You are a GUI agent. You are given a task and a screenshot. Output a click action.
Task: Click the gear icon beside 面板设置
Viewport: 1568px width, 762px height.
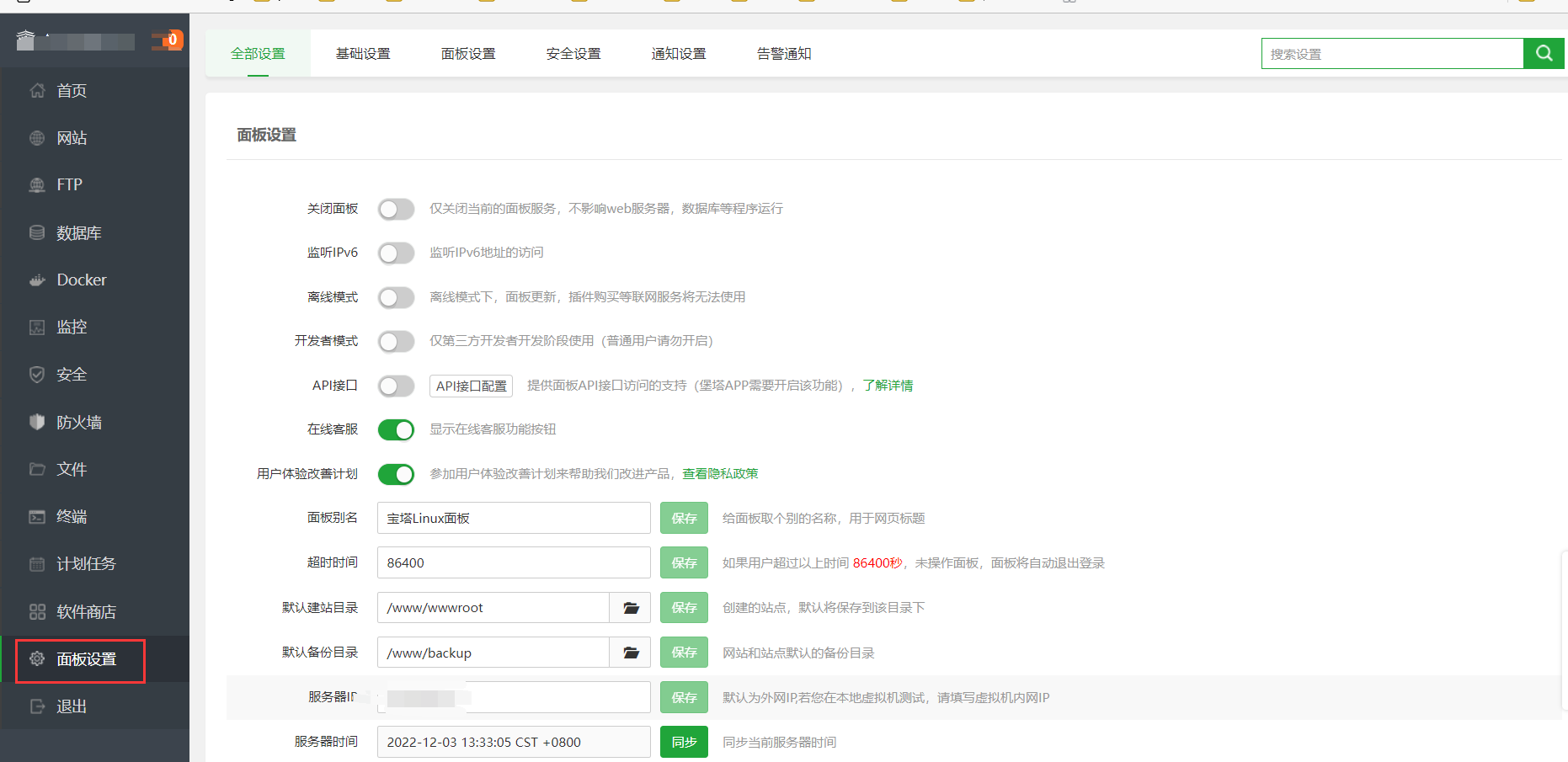[37, 658]
